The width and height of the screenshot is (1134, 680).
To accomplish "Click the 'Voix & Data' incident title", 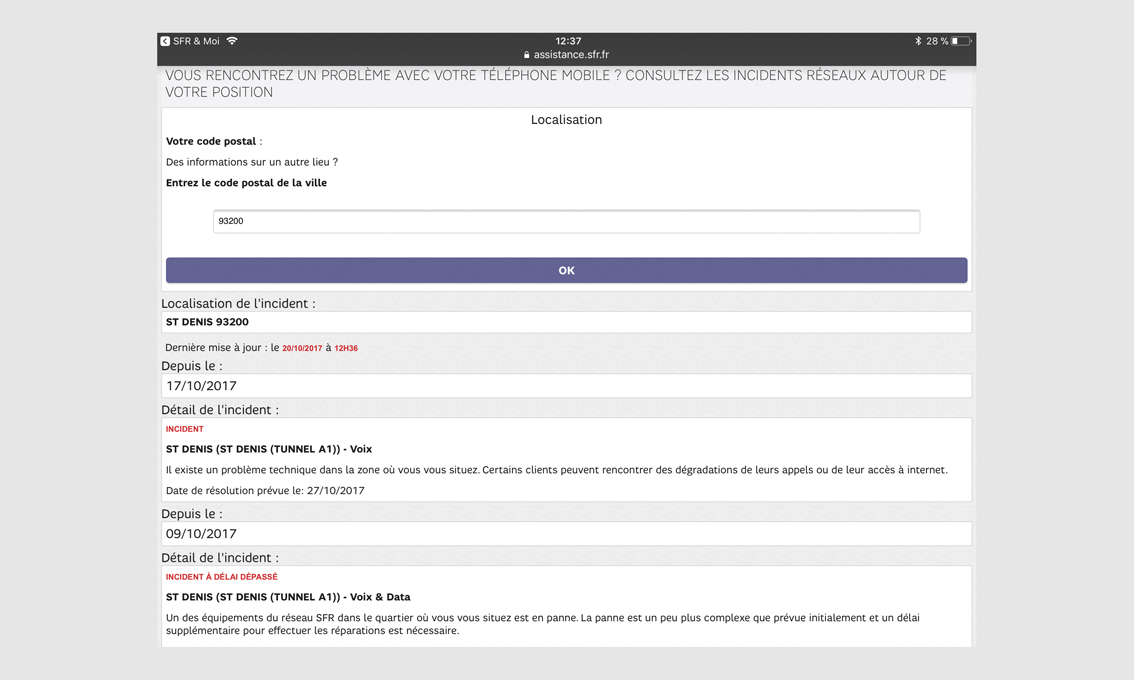I will pyautogui.click(x=288, y=598).
